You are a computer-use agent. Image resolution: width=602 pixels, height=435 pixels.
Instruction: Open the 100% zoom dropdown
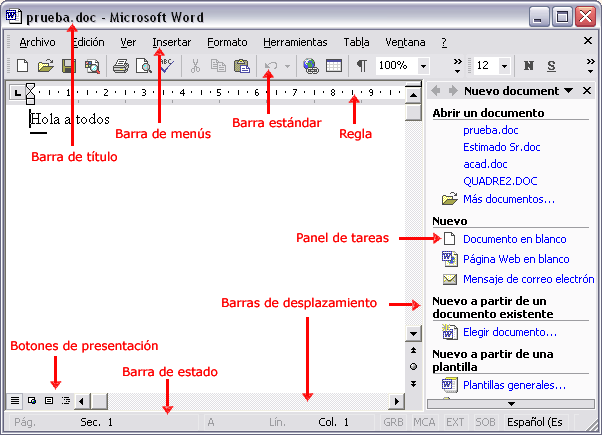coord(423,66)
